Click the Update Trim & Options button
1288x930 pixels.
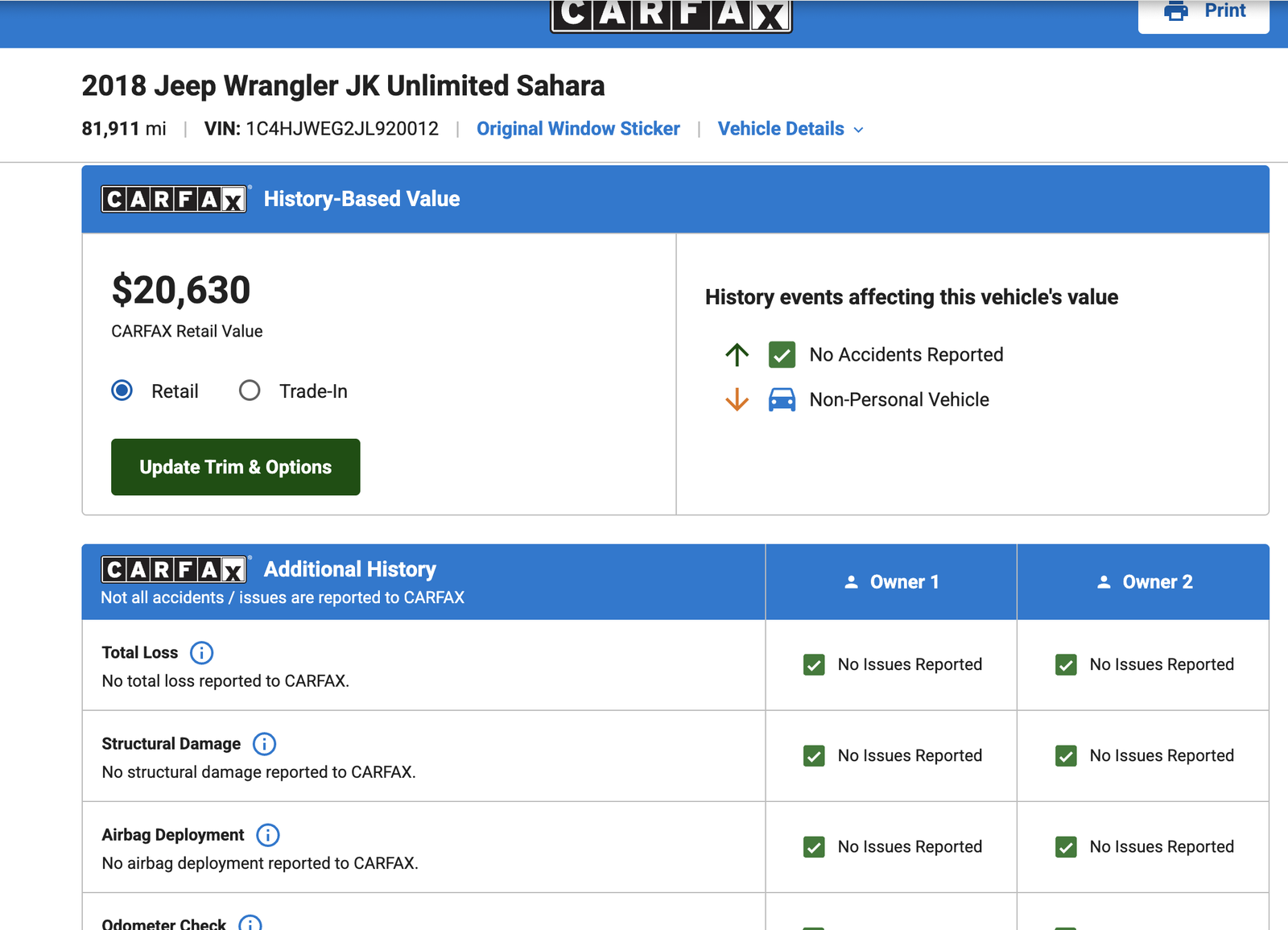[x=236, y=467]
